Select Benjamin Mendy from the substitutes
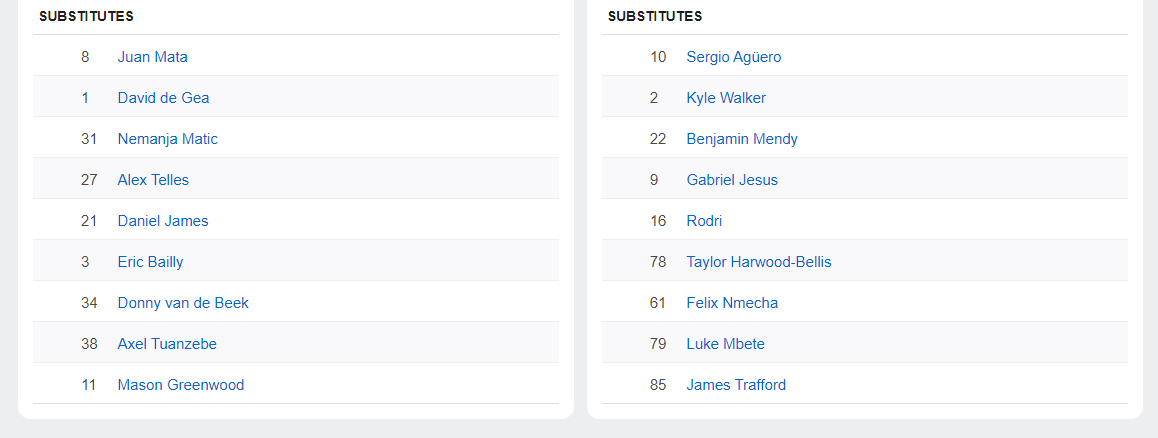The image size is (1158, 438). tap(742, 139)
